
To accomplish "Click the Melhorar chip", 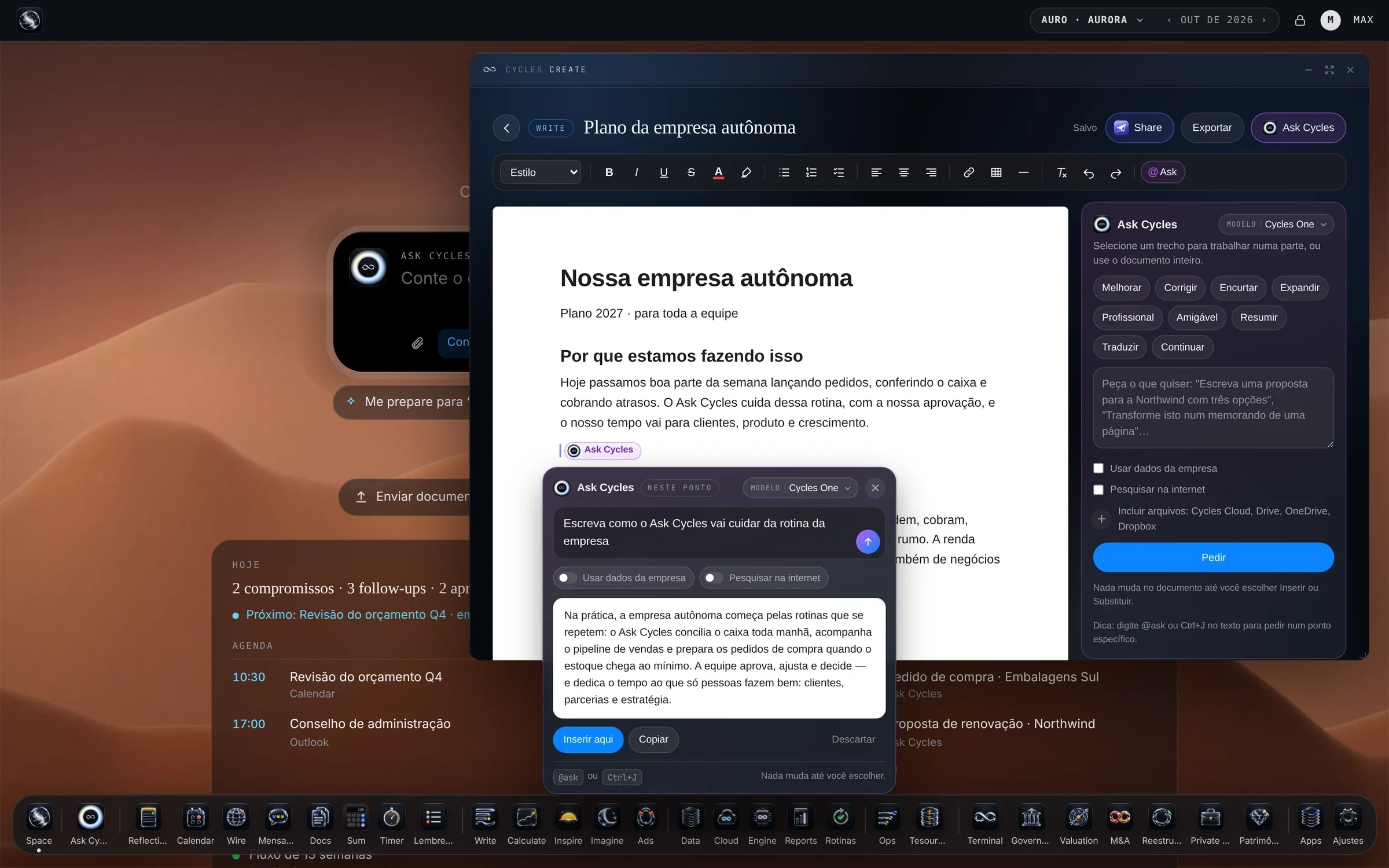I will pyautogui.click(x=1121, y=288).
